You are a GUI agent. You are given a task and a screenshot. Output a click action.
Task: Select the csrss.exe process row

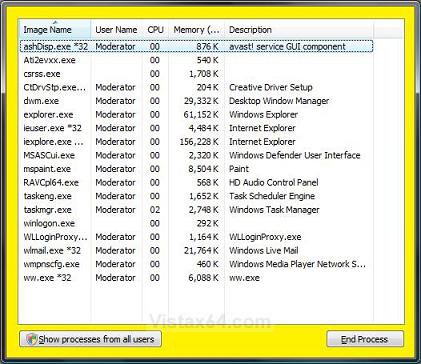point(196,74)
